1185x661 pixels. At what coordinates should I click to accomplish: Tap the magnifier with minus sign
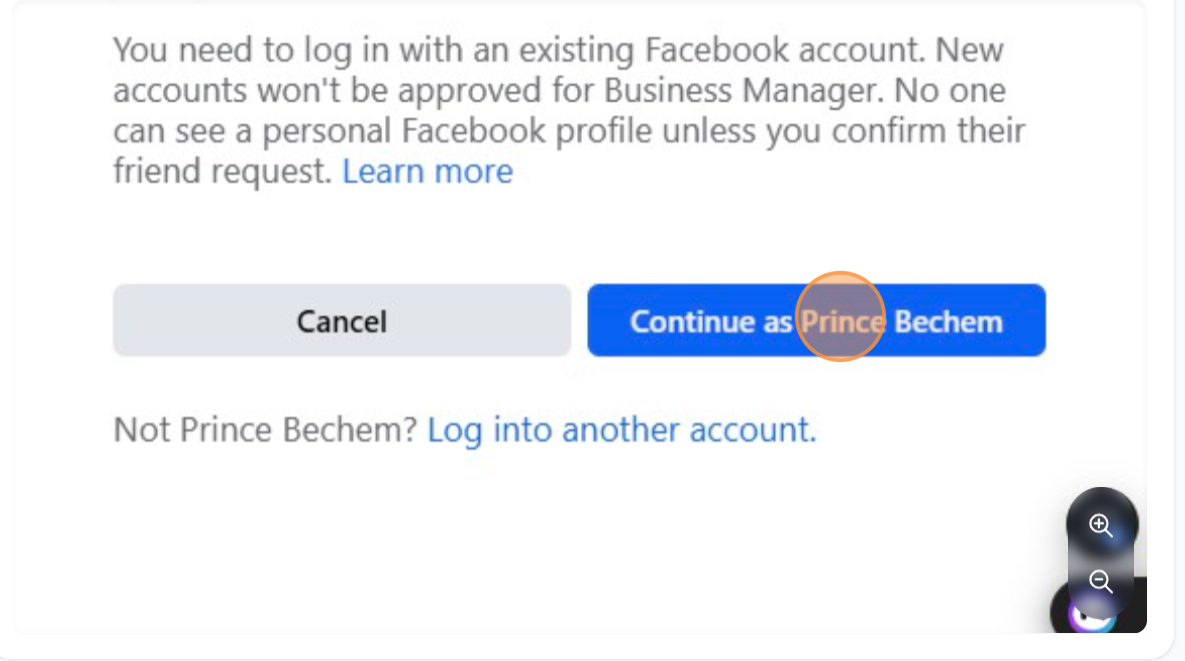[1101, 581]
